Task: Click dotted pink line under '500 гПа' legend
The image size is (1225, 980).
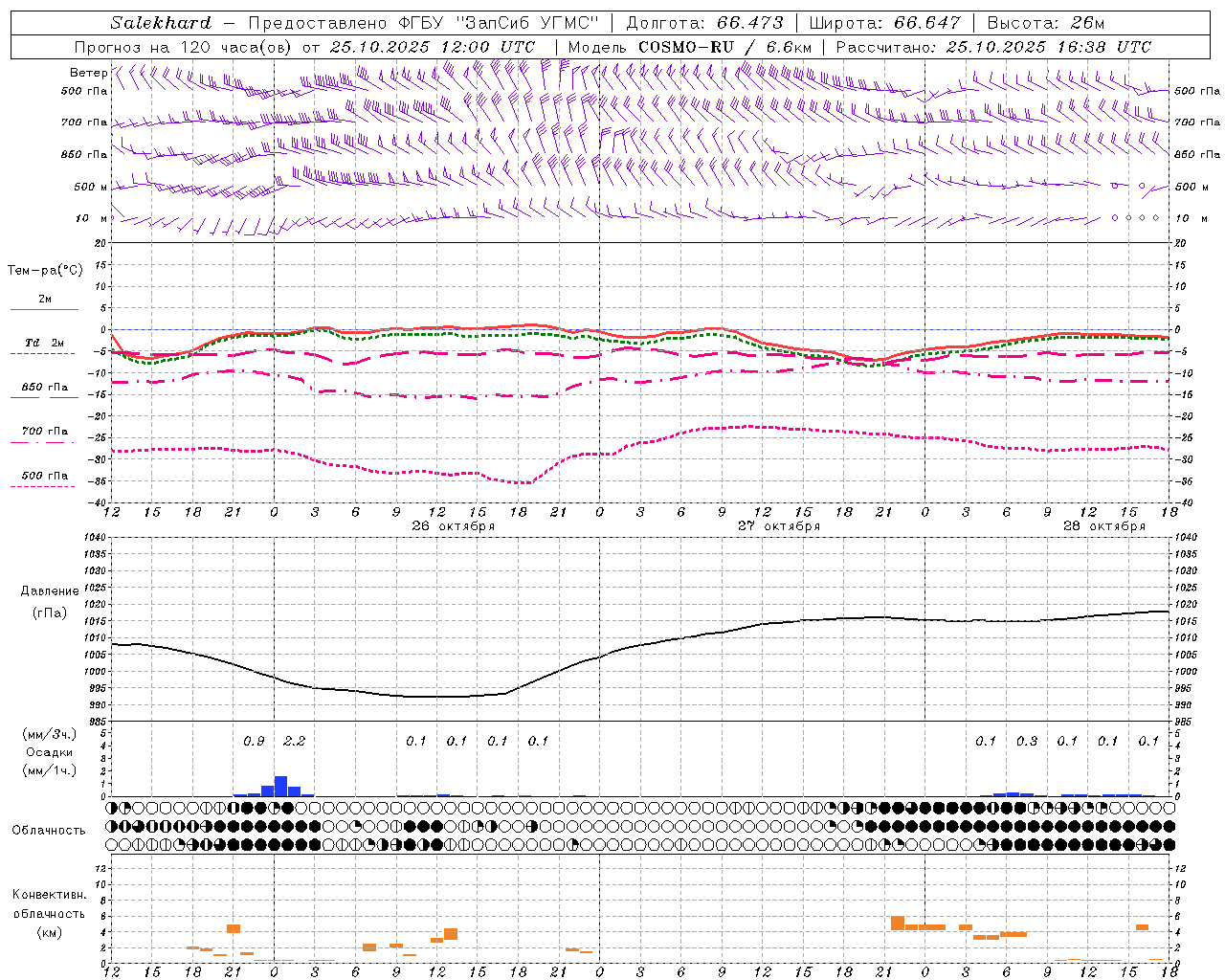Action: [x=43, y=486]
